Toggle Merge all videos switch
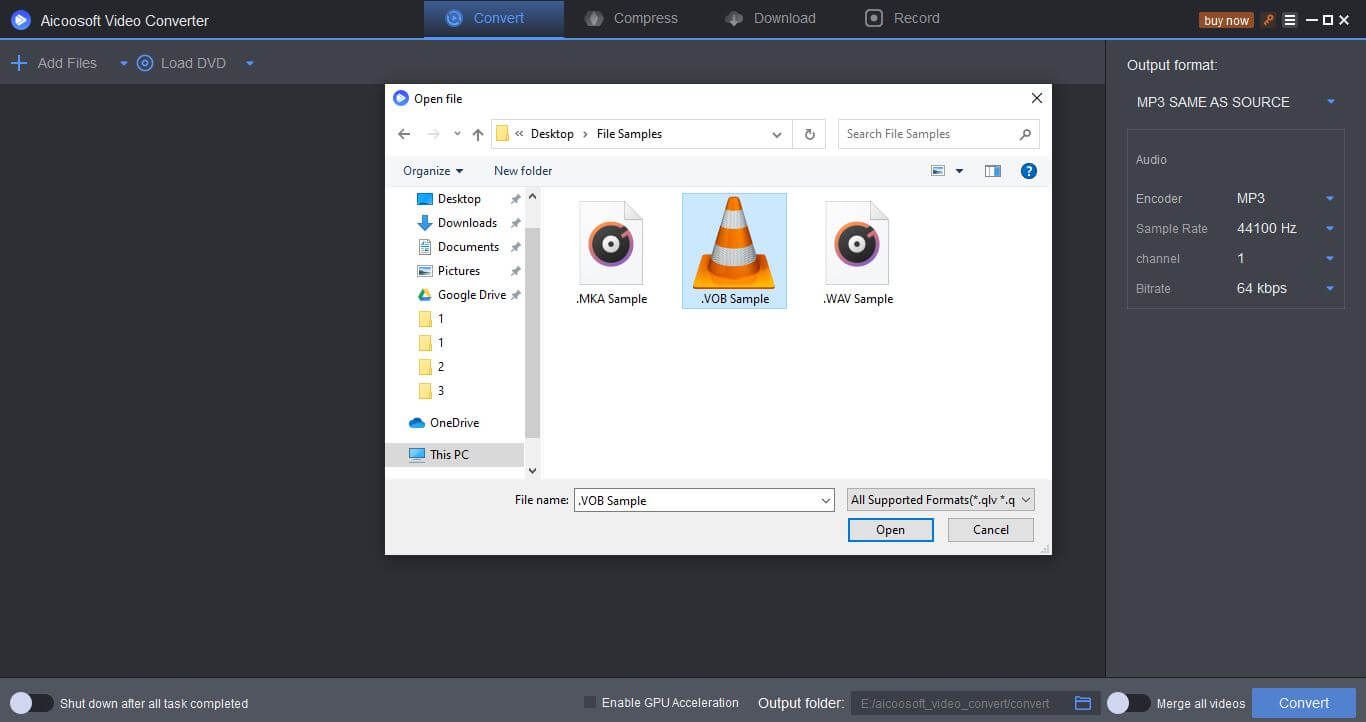 pos(1128,703)
